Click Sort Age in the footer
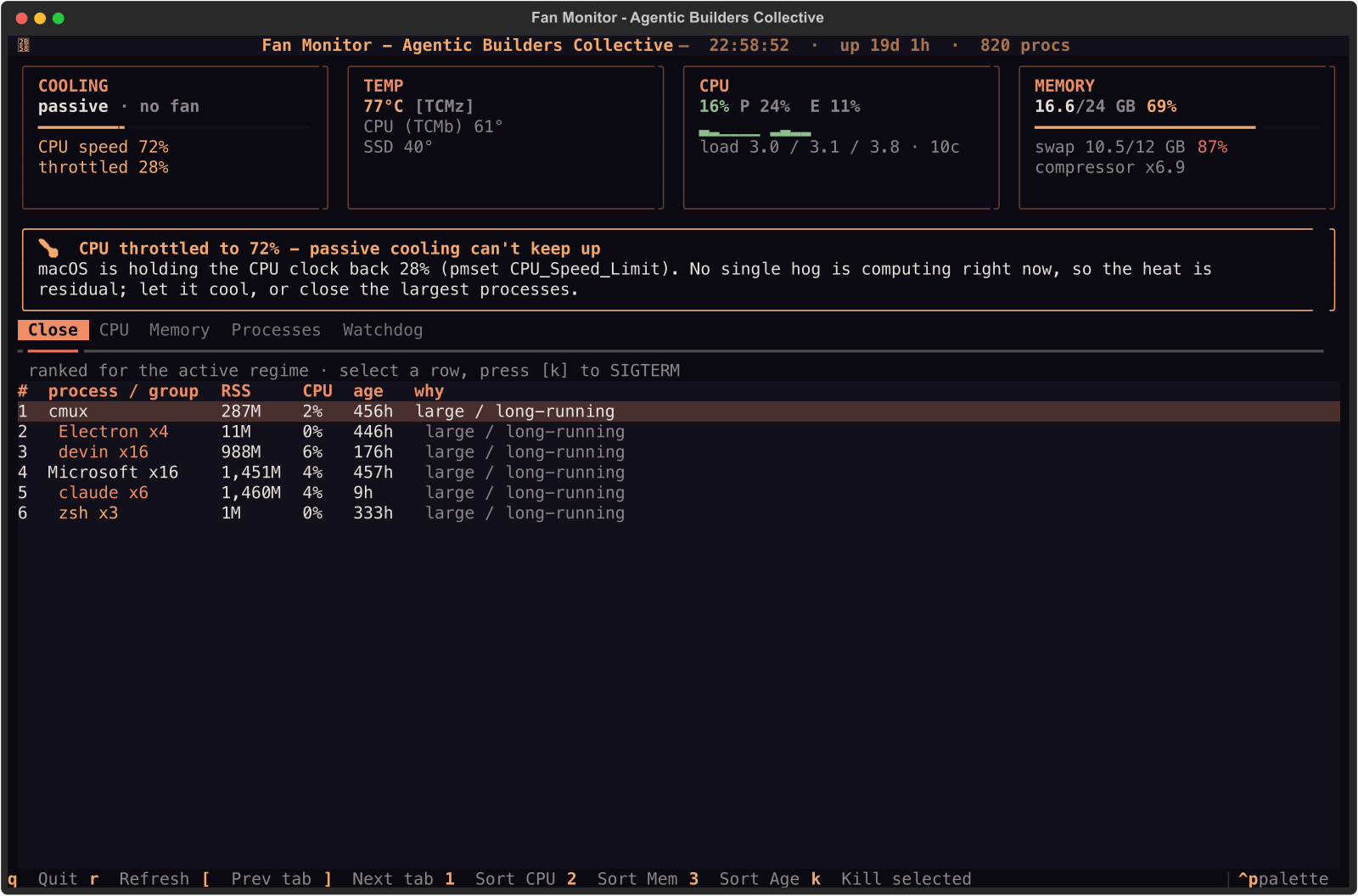1358x896 pixels. (745, 879)
